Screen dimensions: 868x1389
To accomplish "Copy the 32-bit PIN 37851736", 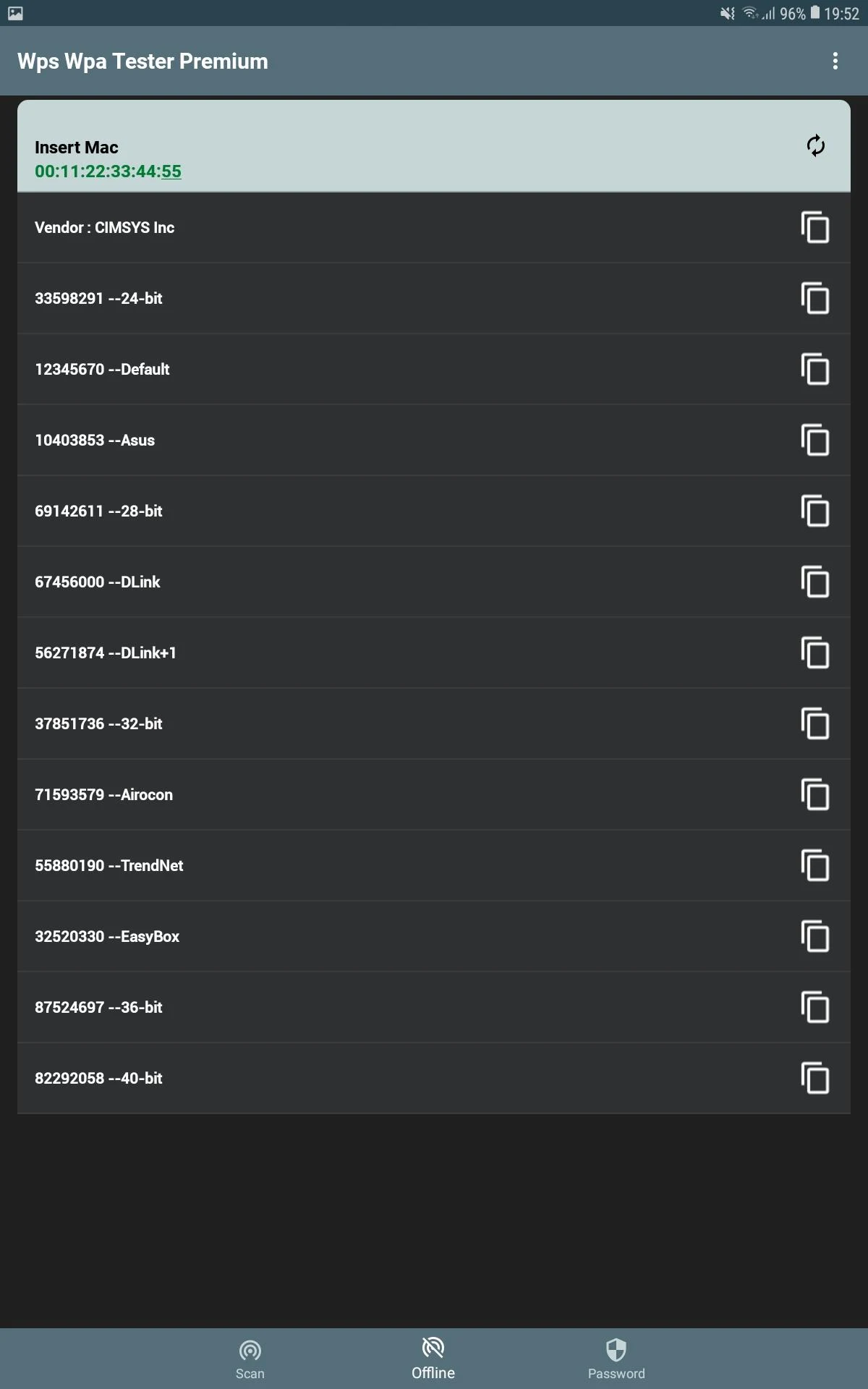I will pos(815,724).
